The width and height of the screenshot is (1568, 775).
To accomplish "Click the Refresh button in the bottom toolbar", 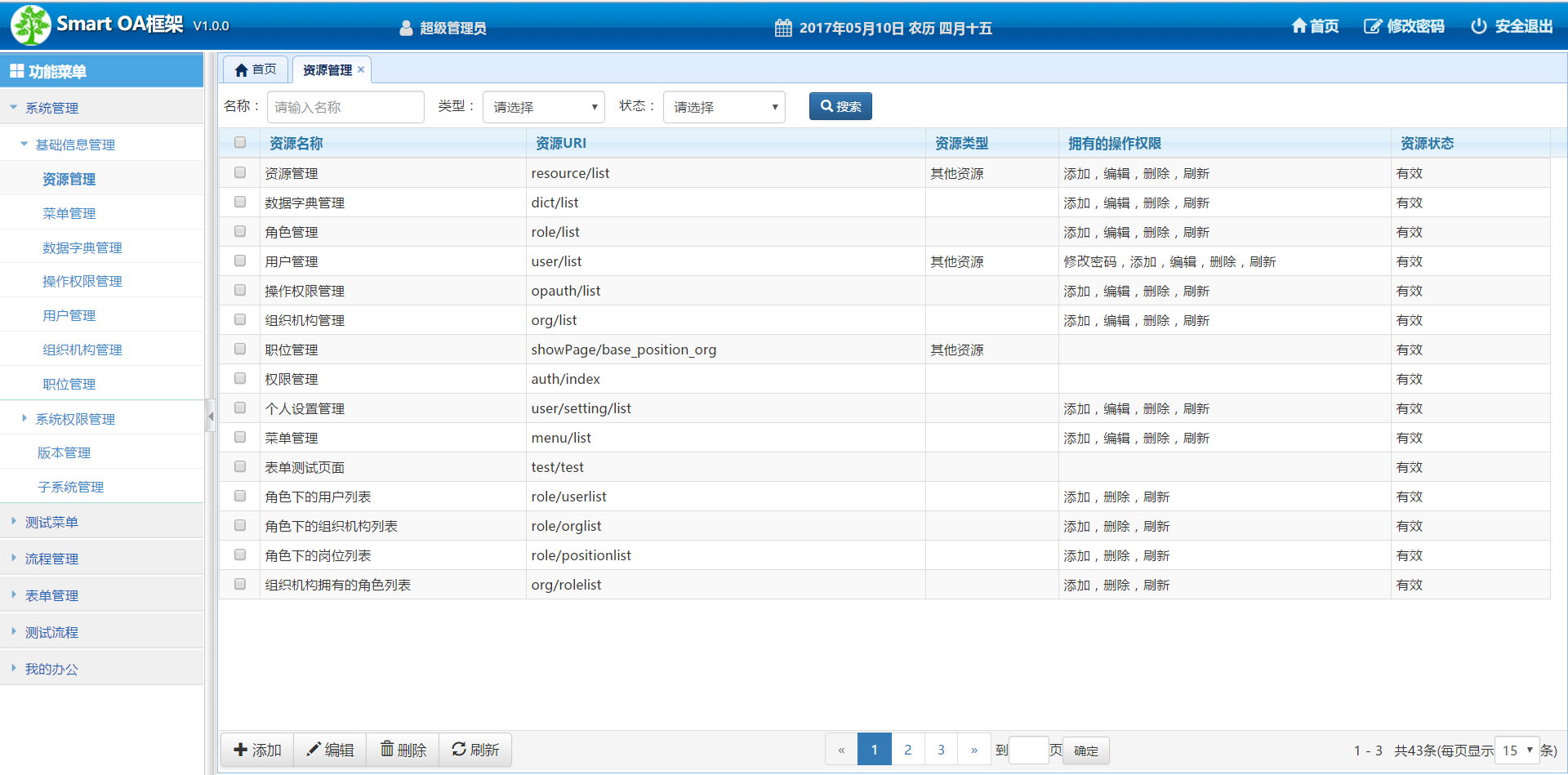I will click(x=475, y=750).
